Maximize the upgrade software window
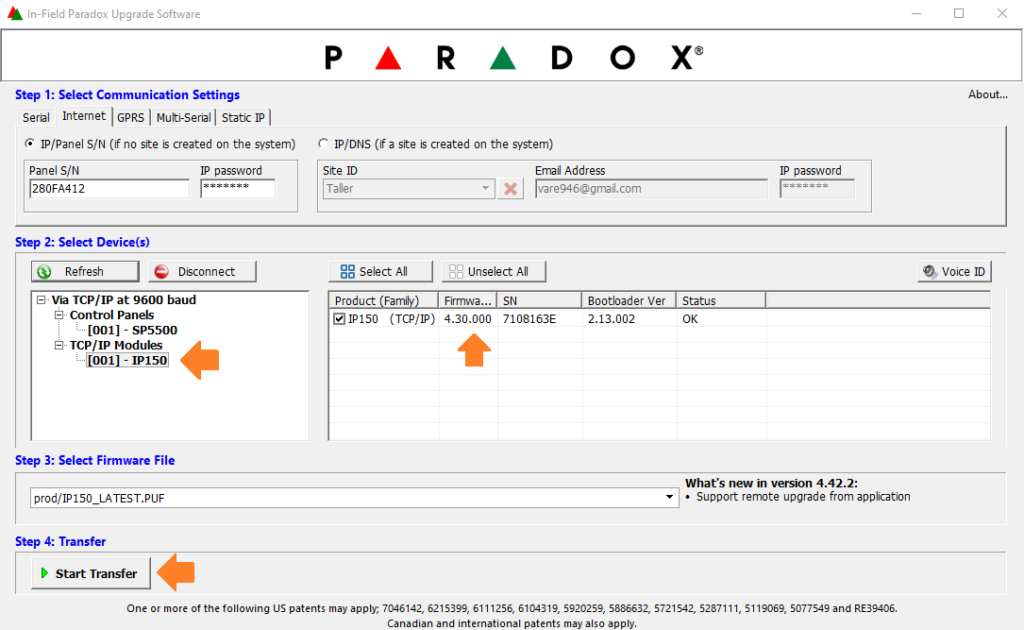The width and height of the screenshot is (1024, 630). tap(959, 14)
